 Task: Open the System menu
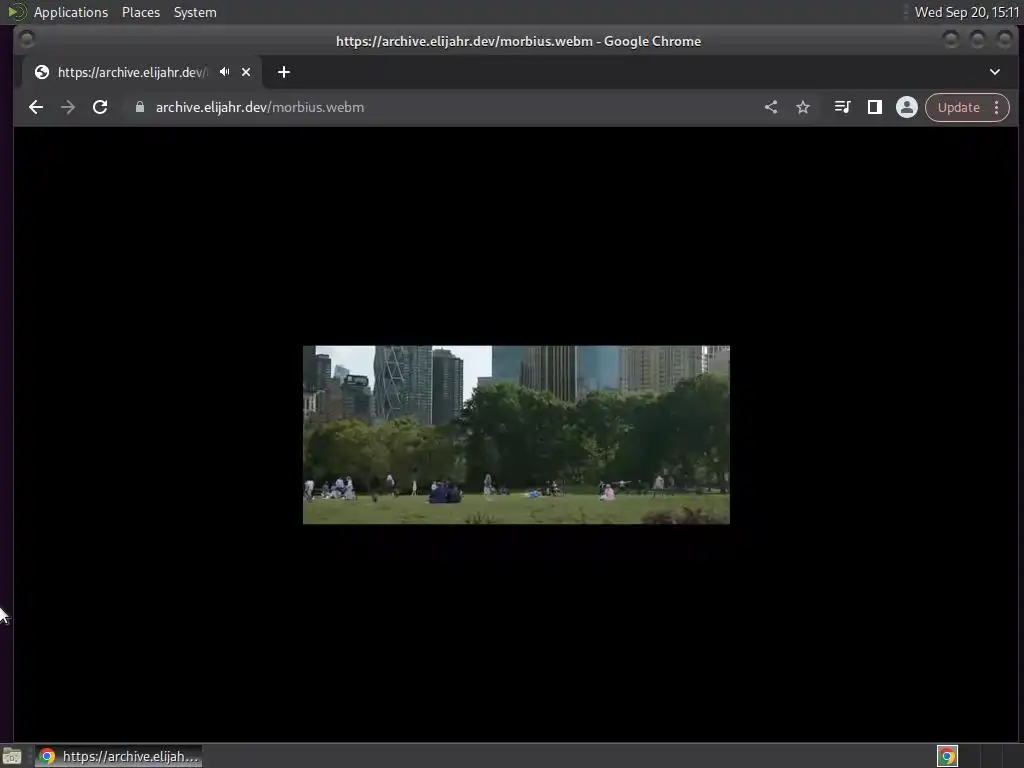(x=195, y=12)
